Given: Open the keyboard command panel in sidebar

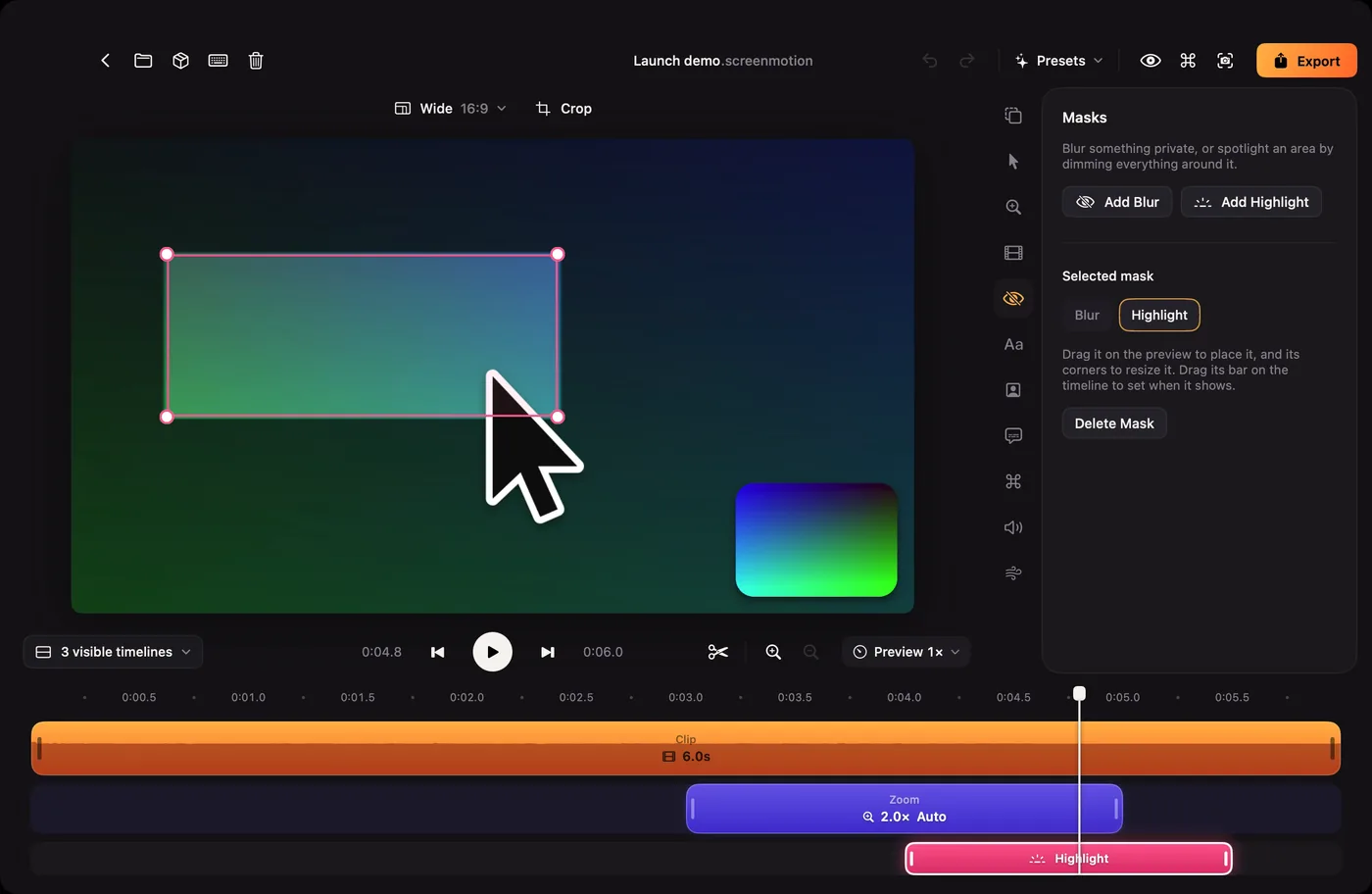Looking at the screenshot, I should click(1013, 481).
